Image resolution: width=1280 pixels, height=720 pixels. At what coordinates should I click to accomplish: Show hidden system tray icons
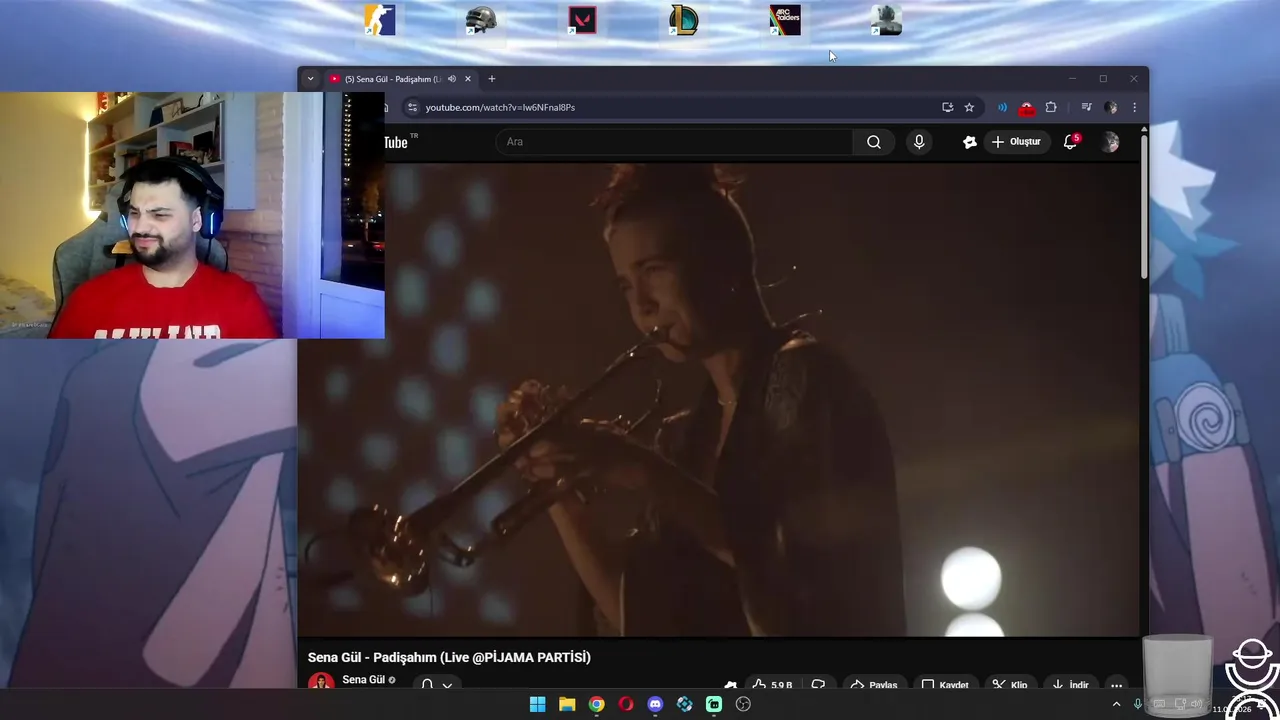click(x=1117, y=704)
